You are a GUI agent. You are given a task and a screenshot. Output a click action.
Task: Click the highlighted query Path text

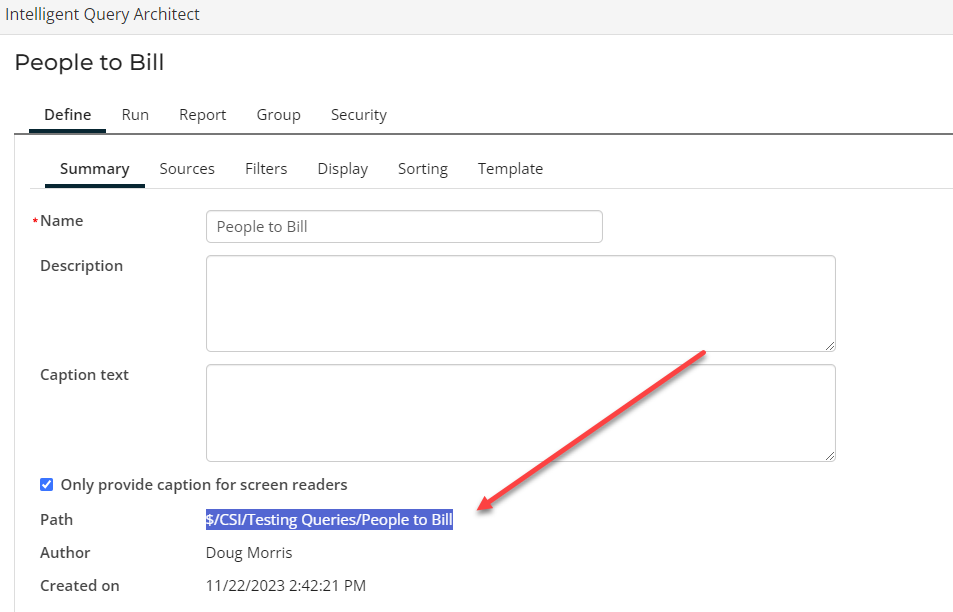(329, 520)
